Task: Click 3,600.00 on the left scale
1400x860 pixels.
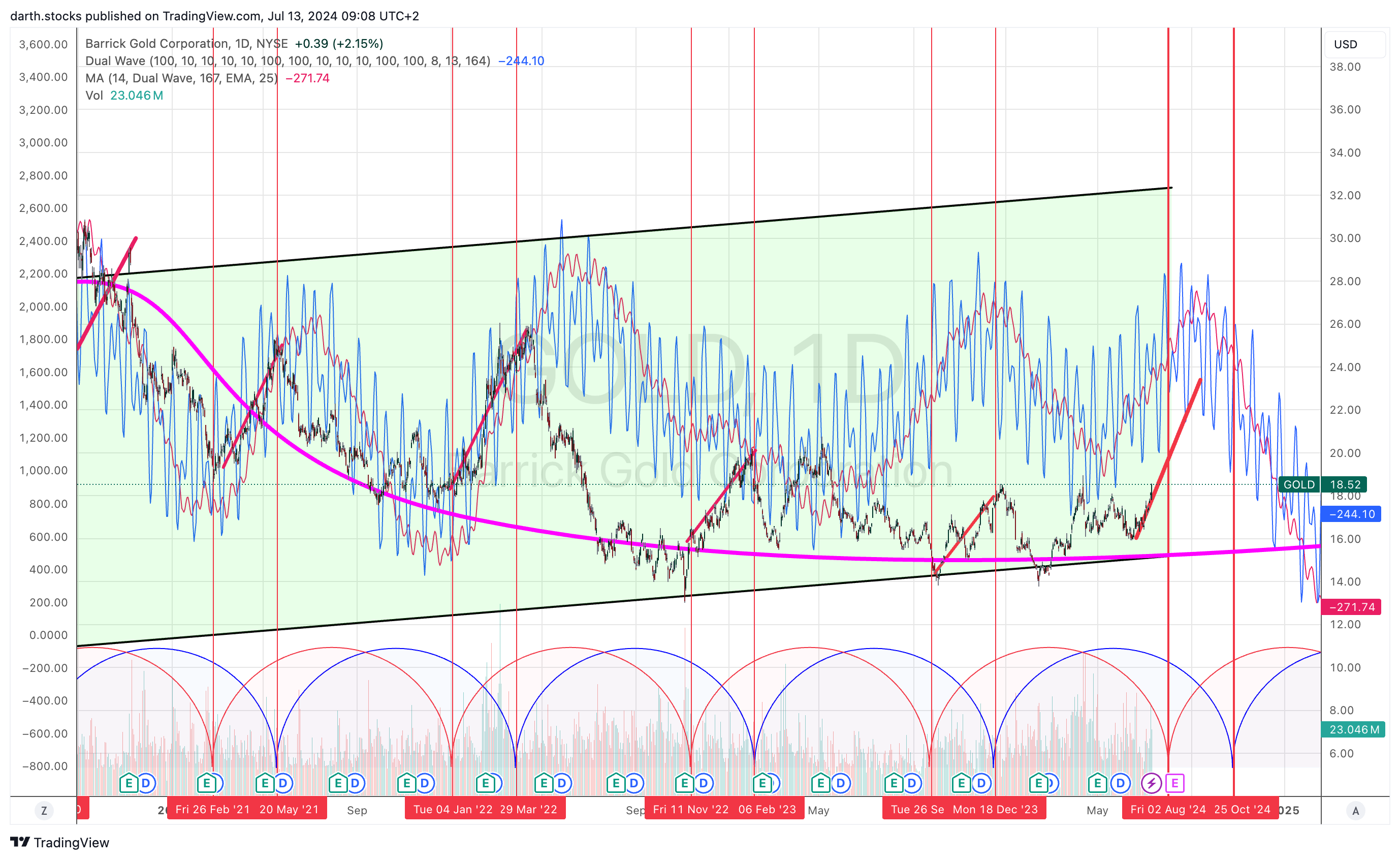Action: (43, 44)
